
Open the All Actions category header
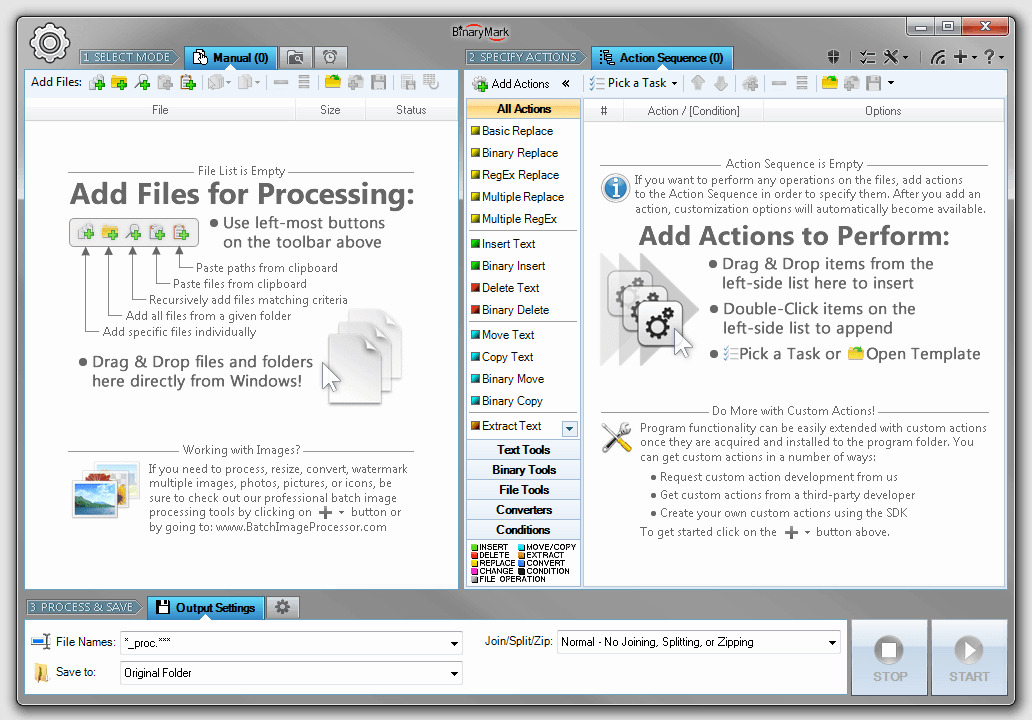pyautogui.click(x=523, y=109)
